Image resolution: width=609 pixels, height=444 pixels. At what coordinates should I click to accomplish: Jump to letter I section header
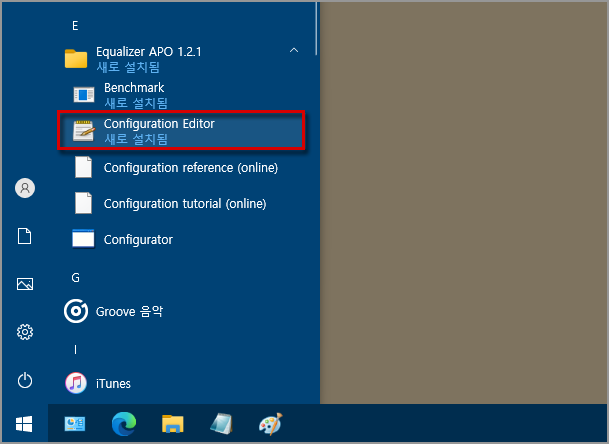coord(75,350)
